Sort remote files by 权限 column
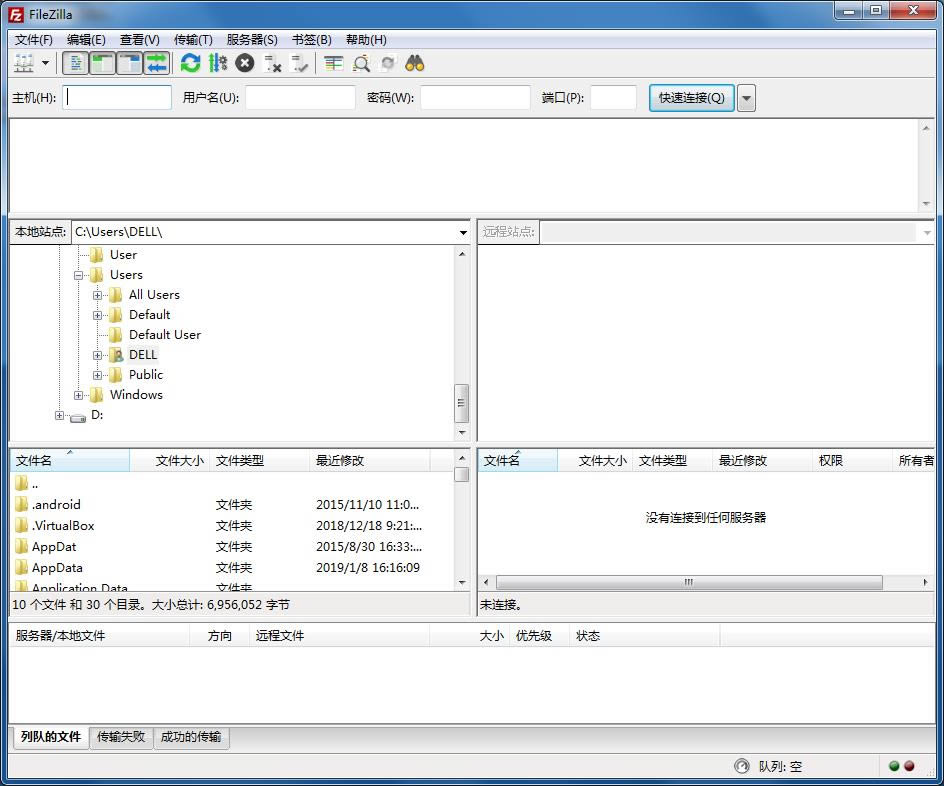Screen dimensions: 944x786 852,460
